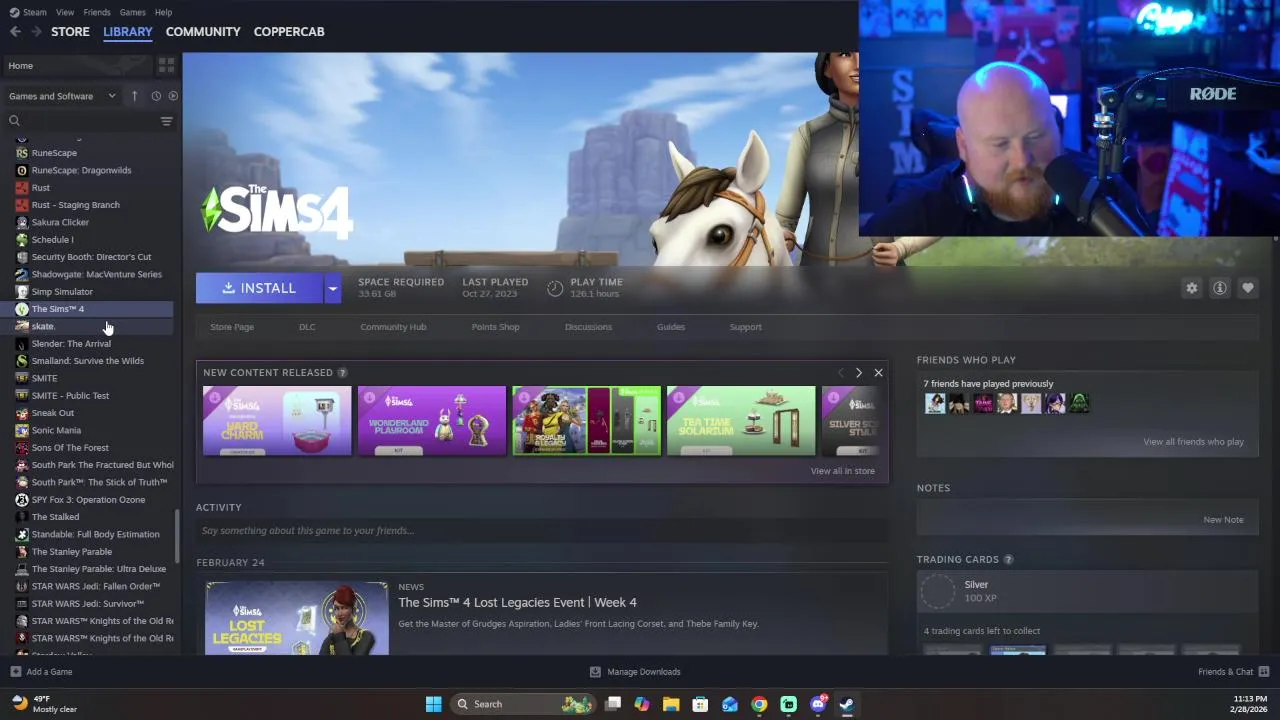Screen dimensions: 1280x720
Task: Open the Help menu
Action: 163,12
